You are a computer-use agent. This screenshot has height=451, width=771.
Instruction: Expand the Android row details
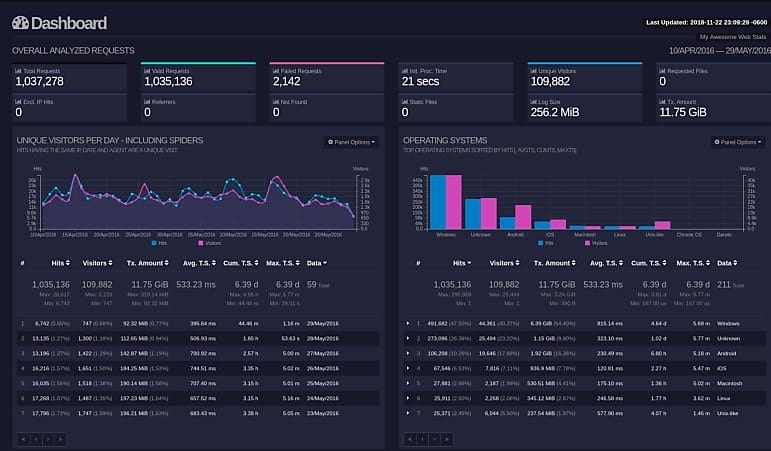pyautogui.click(x=408, y=353)
